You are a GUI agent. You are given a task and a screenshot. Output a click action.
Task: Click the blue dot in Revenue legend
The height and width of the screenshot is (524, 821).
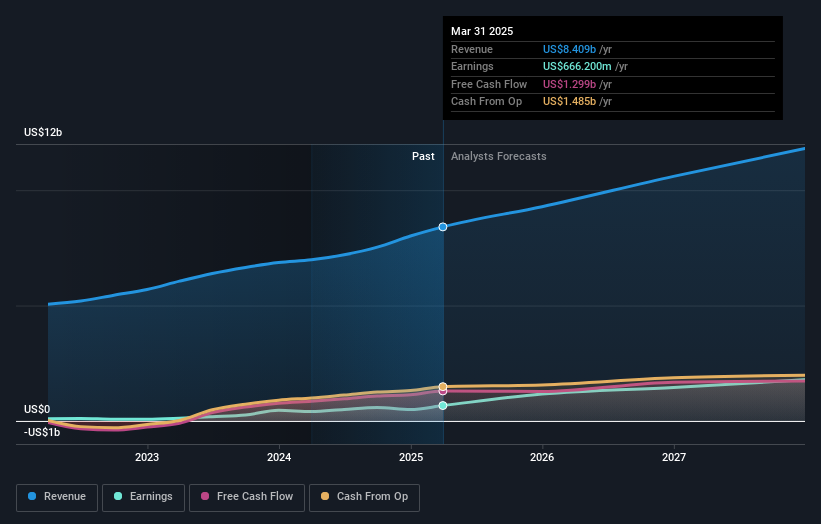[x=32, y=496]
